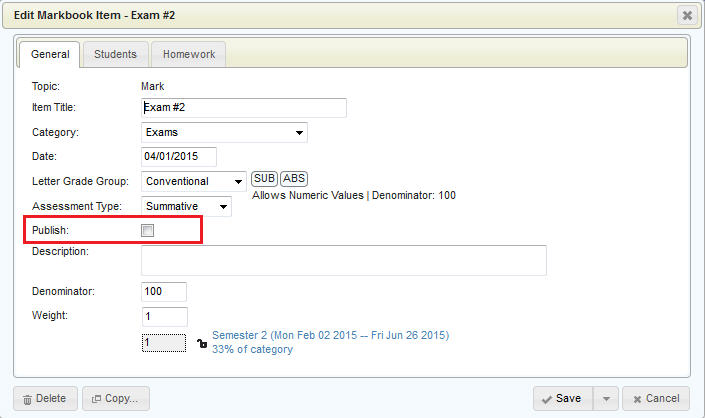Delete this markbook item

pyautogui.click(x=44, y=398)
